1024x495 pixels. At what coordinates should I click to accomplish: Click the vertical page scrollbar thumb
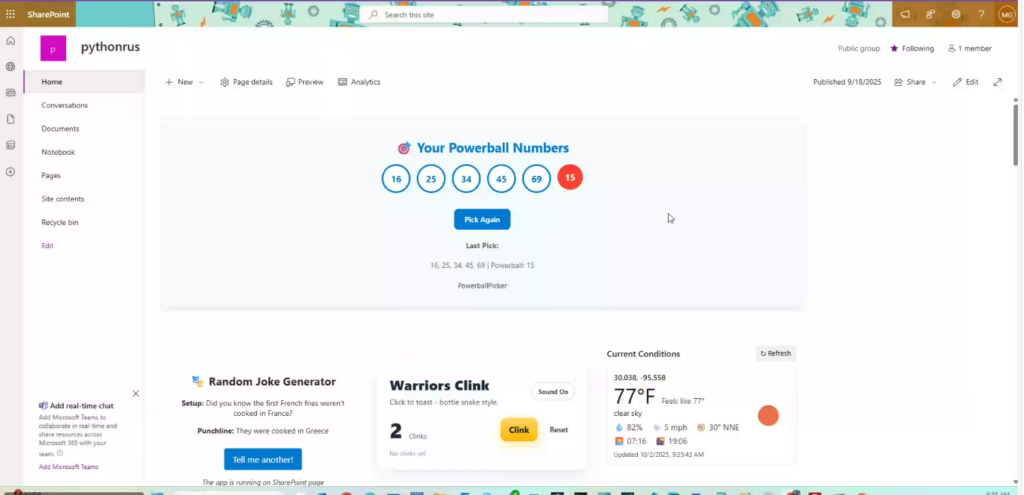pyautogui.click(x=1016, y=134)
